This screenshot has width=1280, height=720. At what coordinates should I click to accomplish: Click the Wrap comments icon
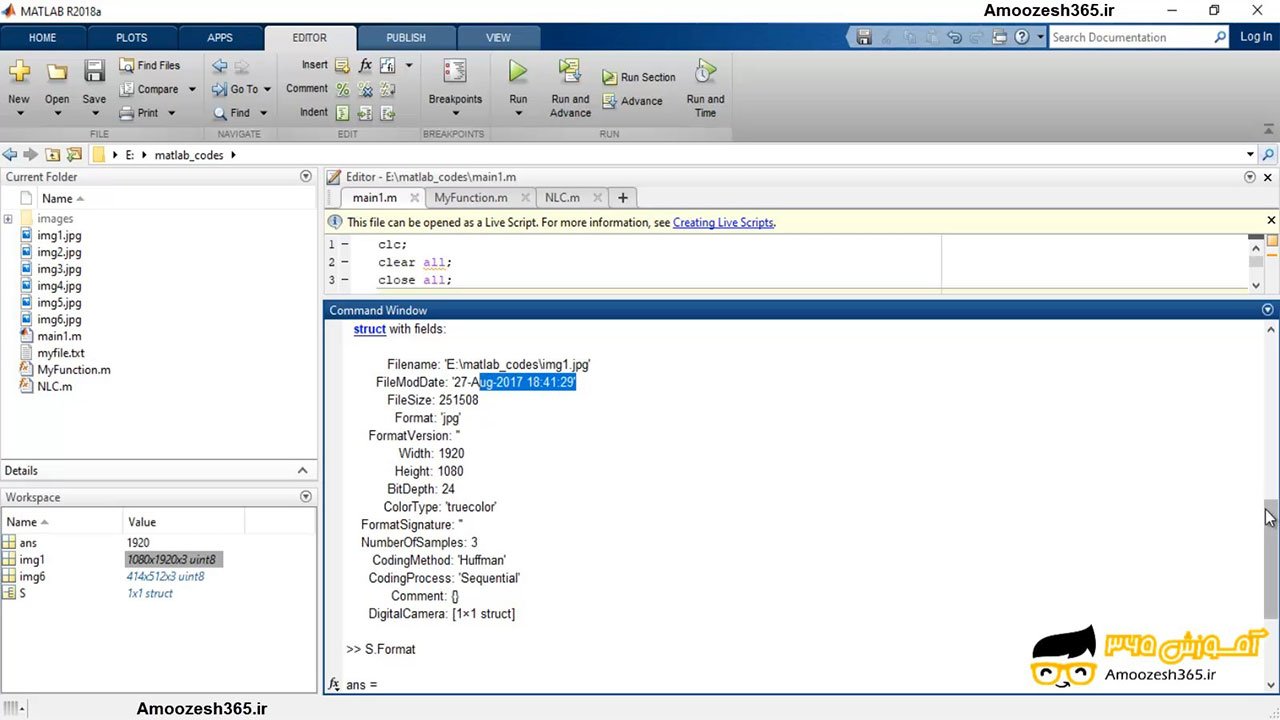coord(387,89)
